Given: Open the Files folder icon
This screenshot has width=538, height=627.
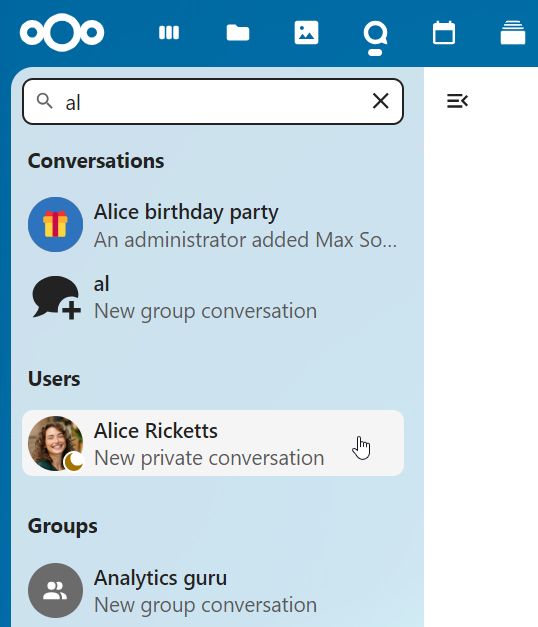Looking at the screenshot, I should click(x=238, y=33).
